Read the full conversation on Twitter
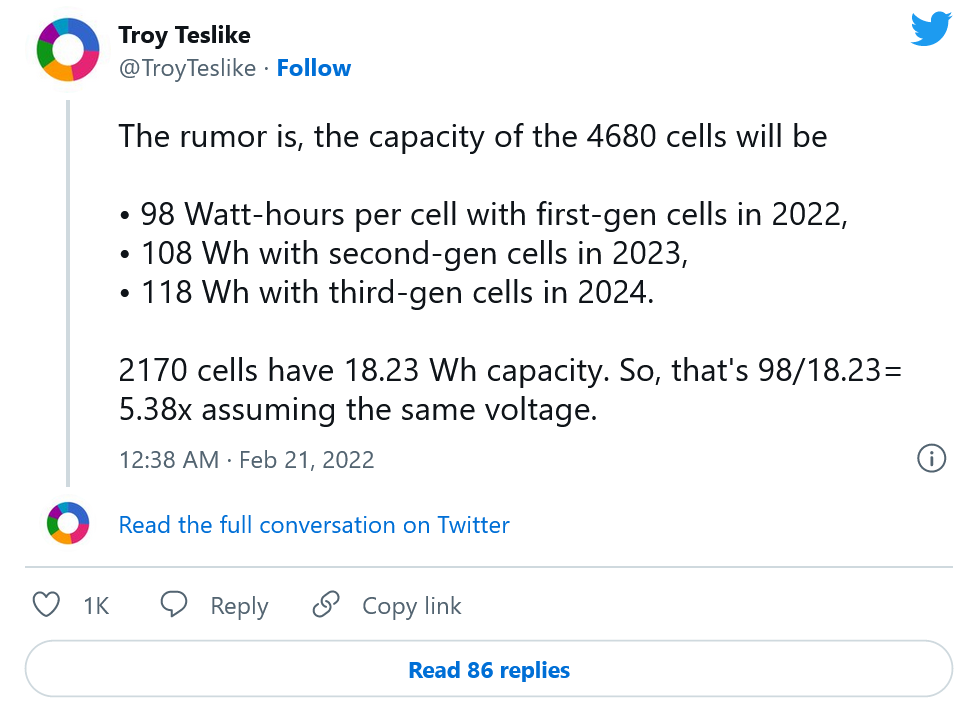The width and height of the screenshot is (972, 716). 314,525
